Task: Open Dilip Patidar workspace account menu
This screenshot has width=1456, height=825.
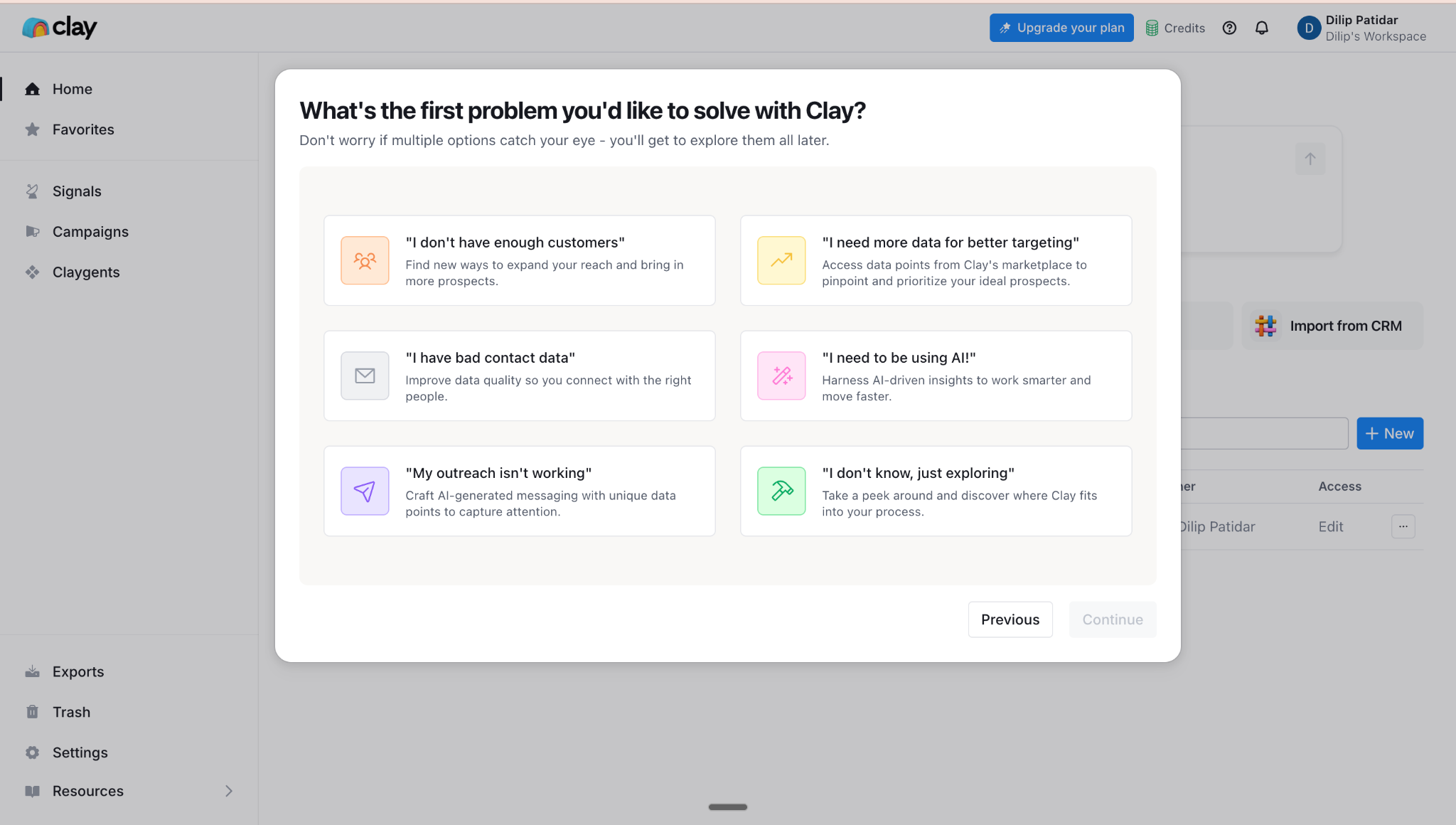Action: coord(1361,28)
